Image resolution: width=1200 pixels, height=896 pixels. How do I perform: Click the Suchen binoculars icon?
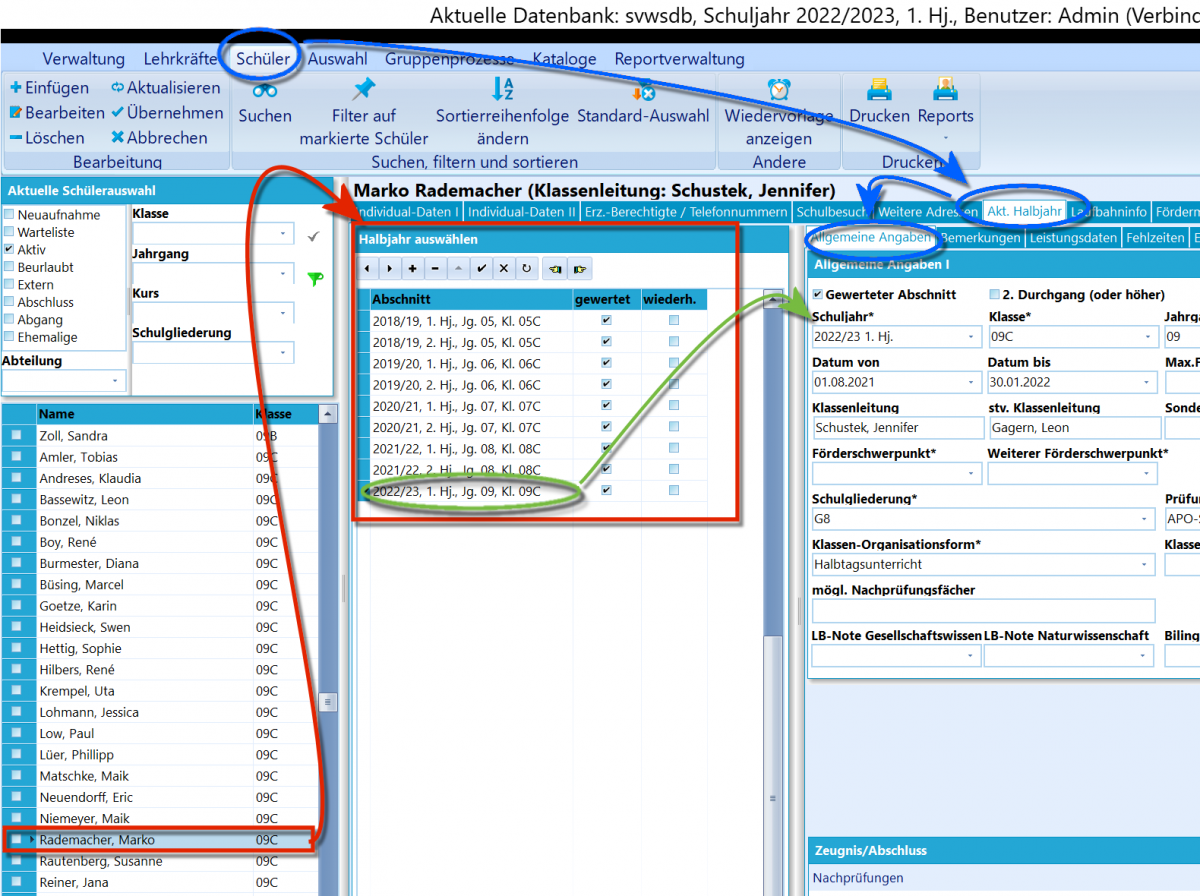(x=265, y=90)
